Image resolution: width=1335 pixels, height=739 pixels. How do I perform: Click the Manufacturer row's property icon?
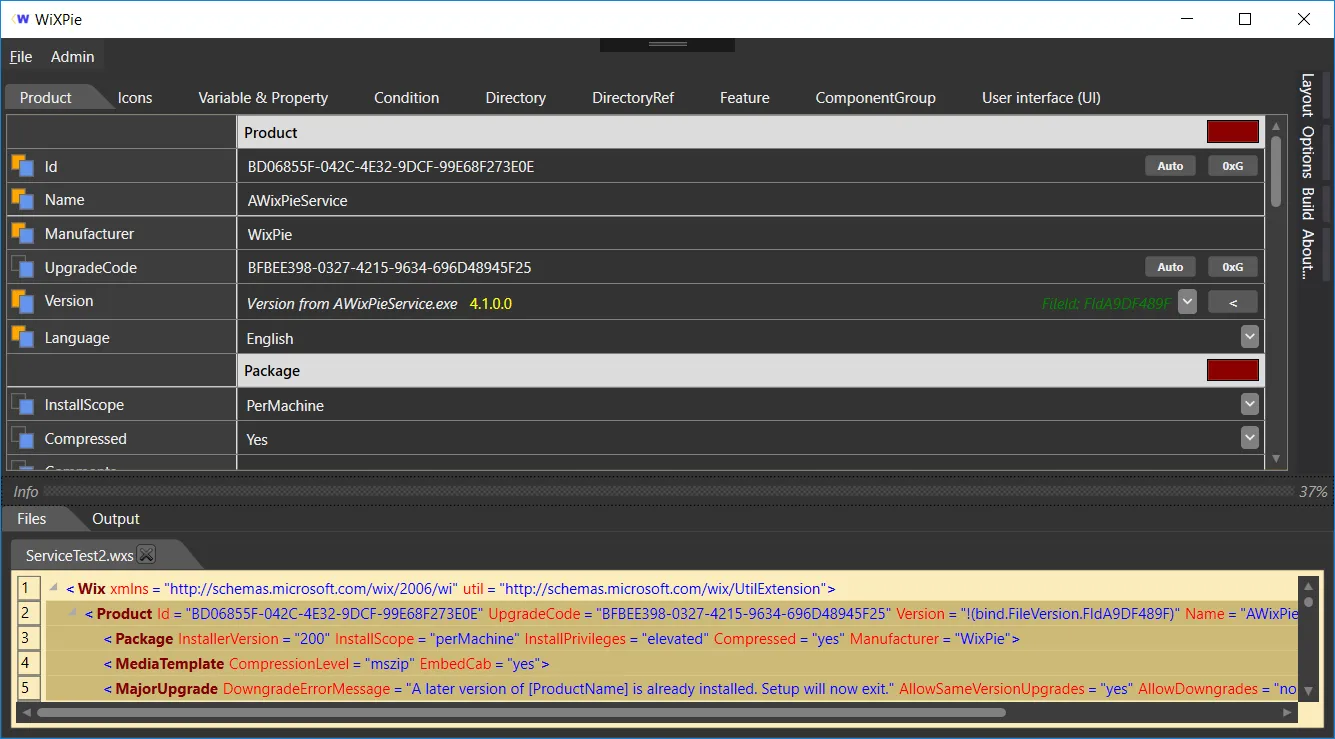point(22,233)
